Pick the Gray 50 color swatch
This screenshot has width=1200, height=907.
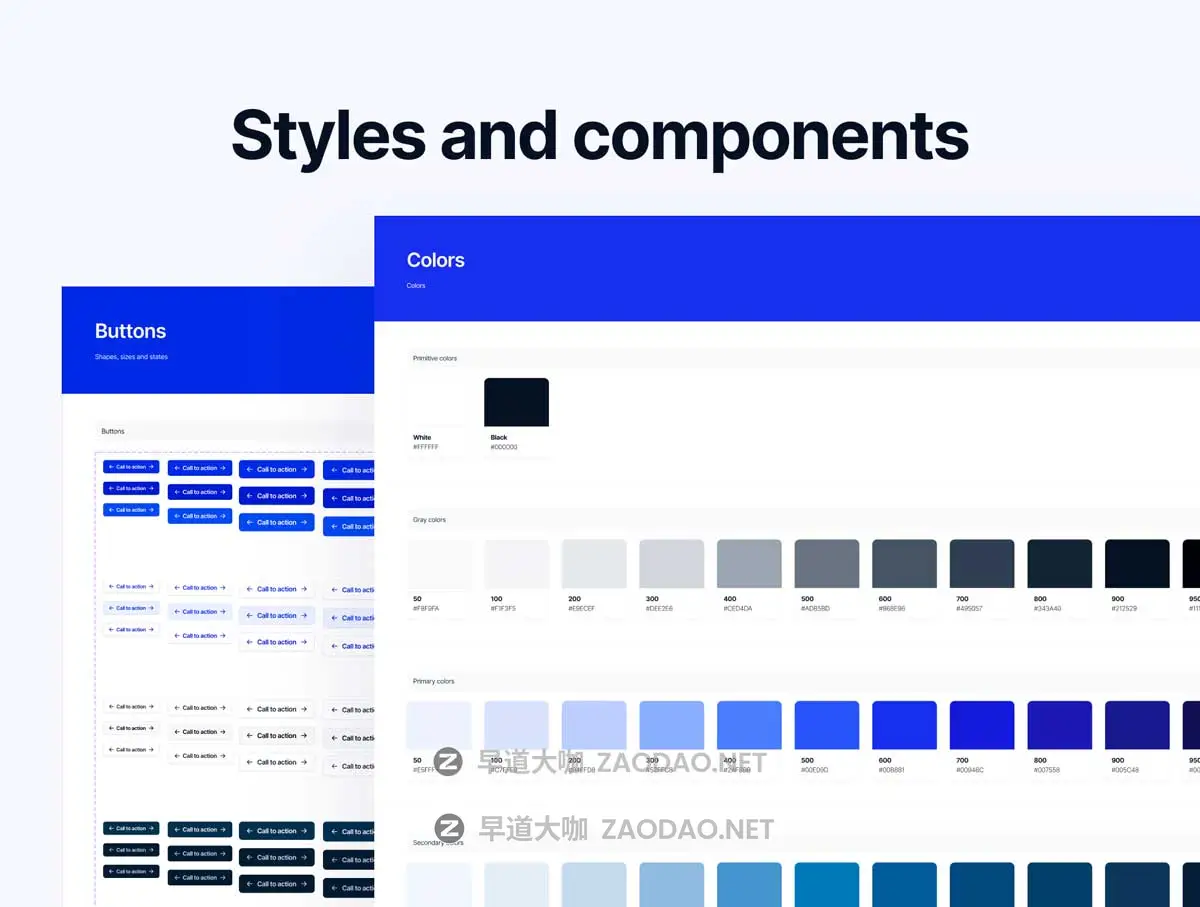[439, 564]
